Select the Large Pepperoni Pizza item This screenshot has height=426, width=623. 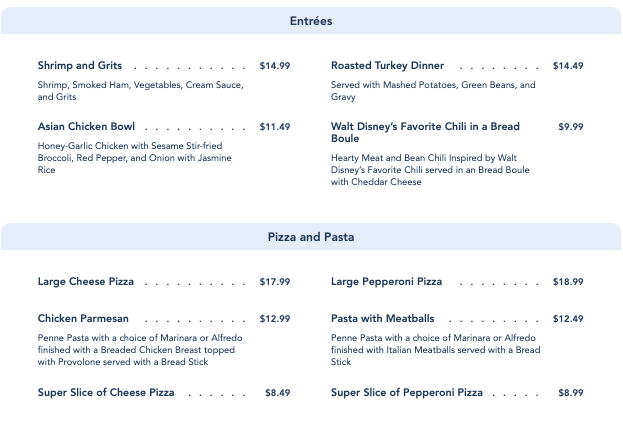[386, 282]
